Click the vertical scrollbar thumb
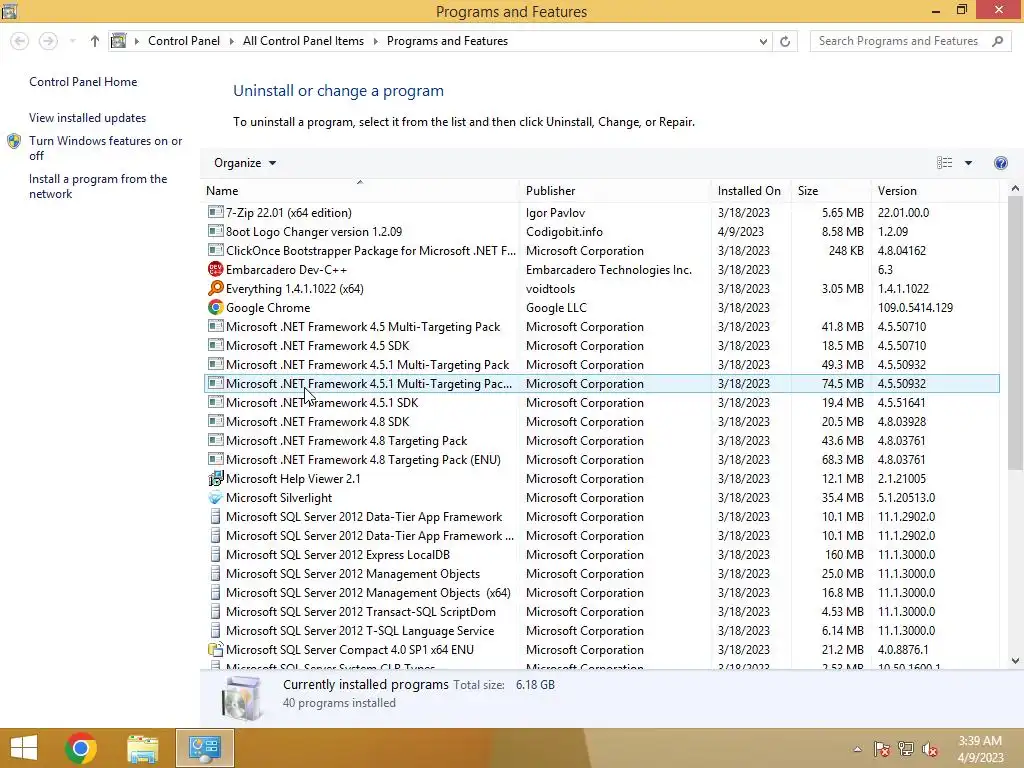 pos(1014,333)
